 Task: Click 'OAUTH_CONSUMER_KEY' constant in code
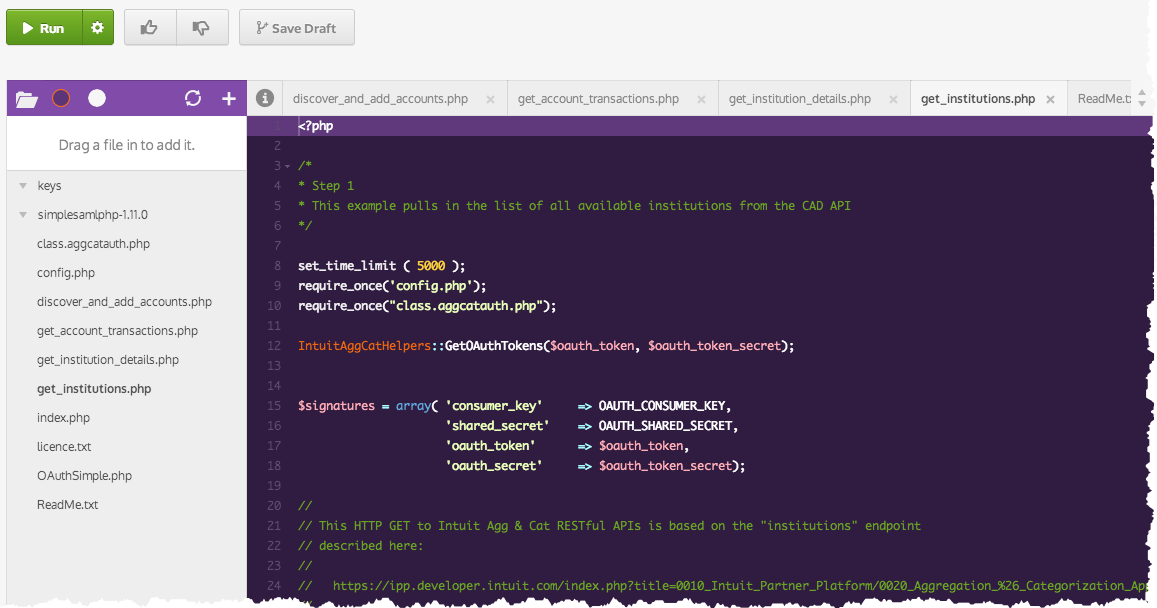click(x=663, y=406)
